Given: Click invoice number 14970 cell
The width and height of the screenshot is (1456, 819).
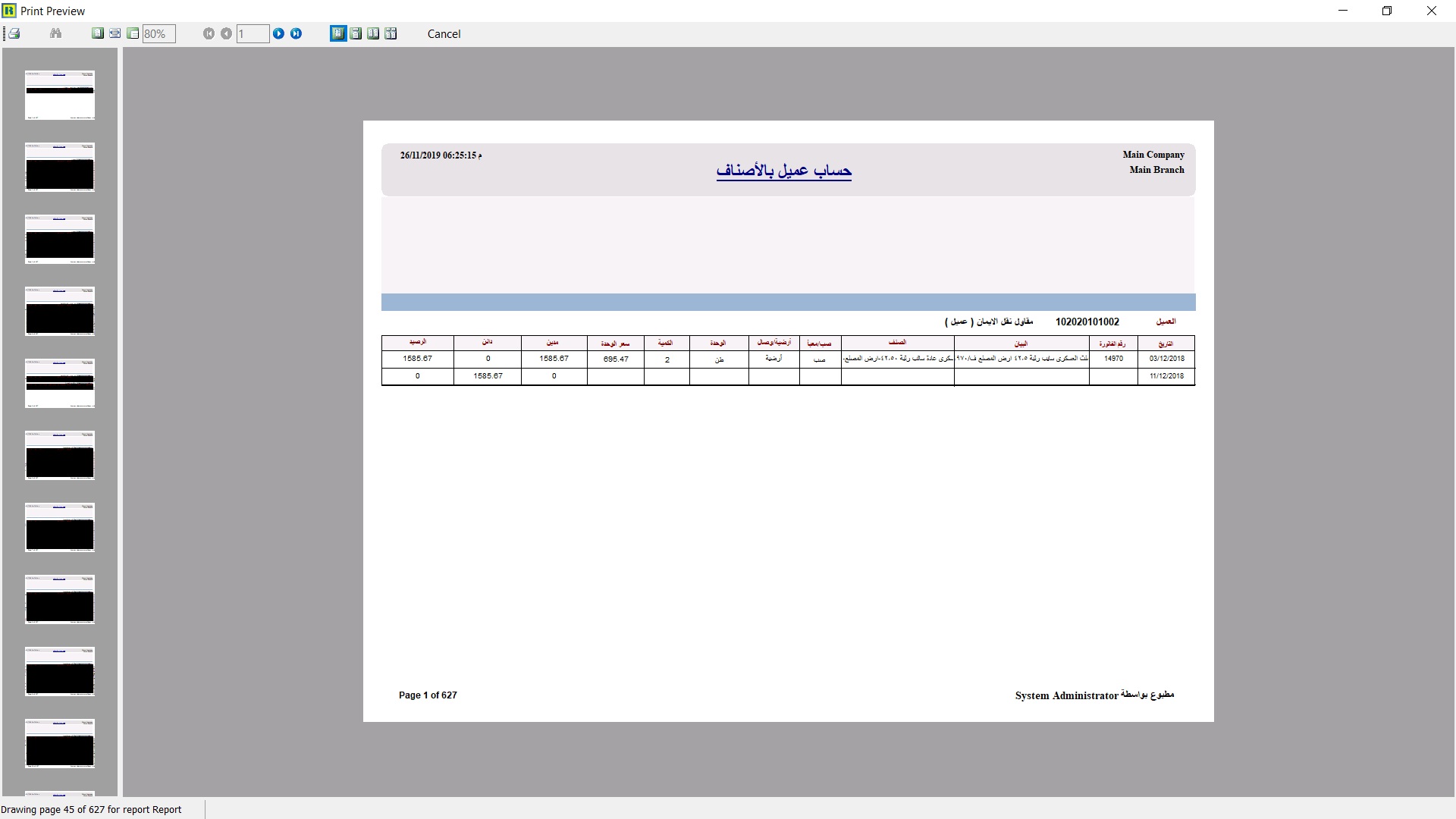Looking at the screenshot, I should pos(1113,359).
